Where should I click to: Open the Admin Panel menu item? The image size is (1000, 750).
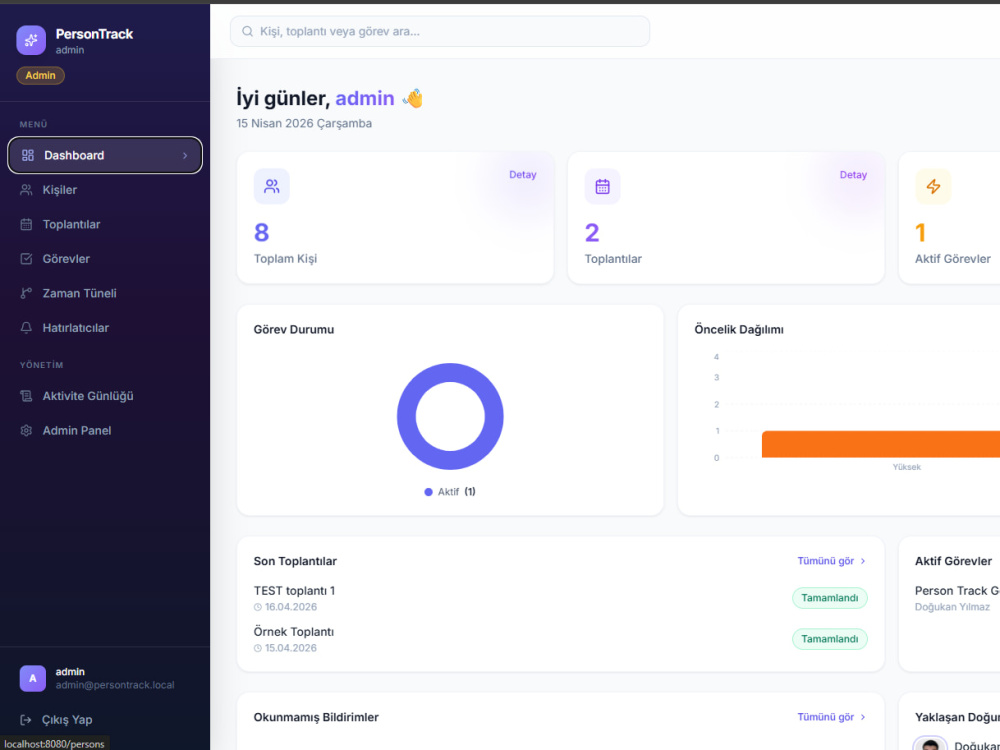[x=105, y=430]
